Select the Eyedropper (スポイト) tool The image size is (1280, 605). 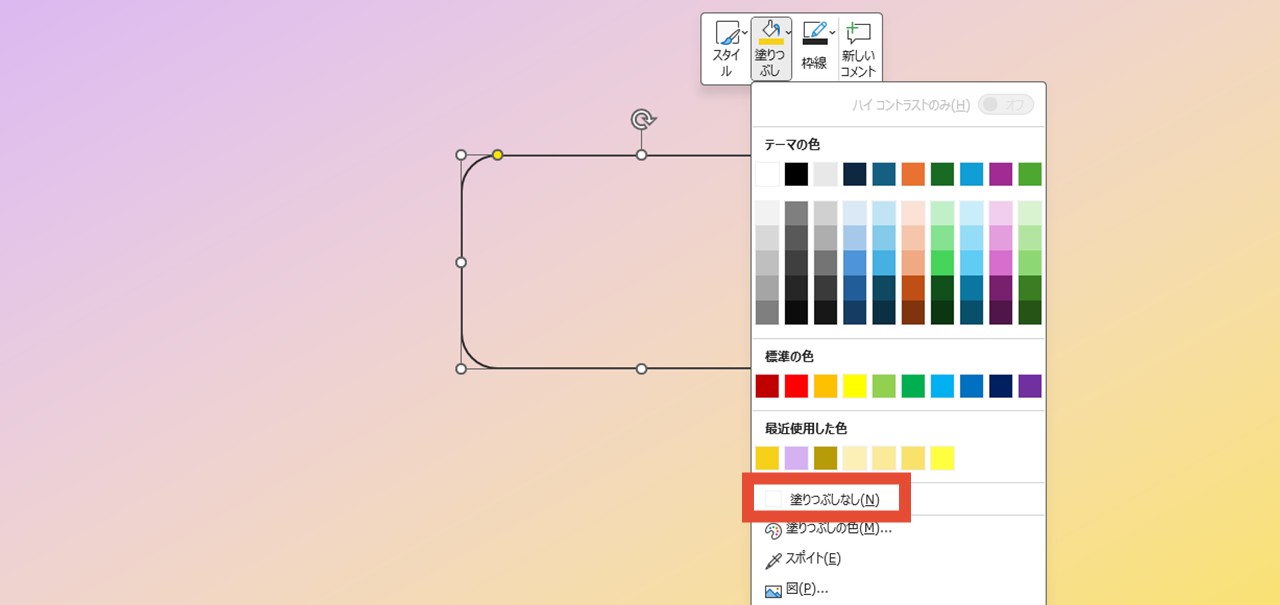coord(773,559)
